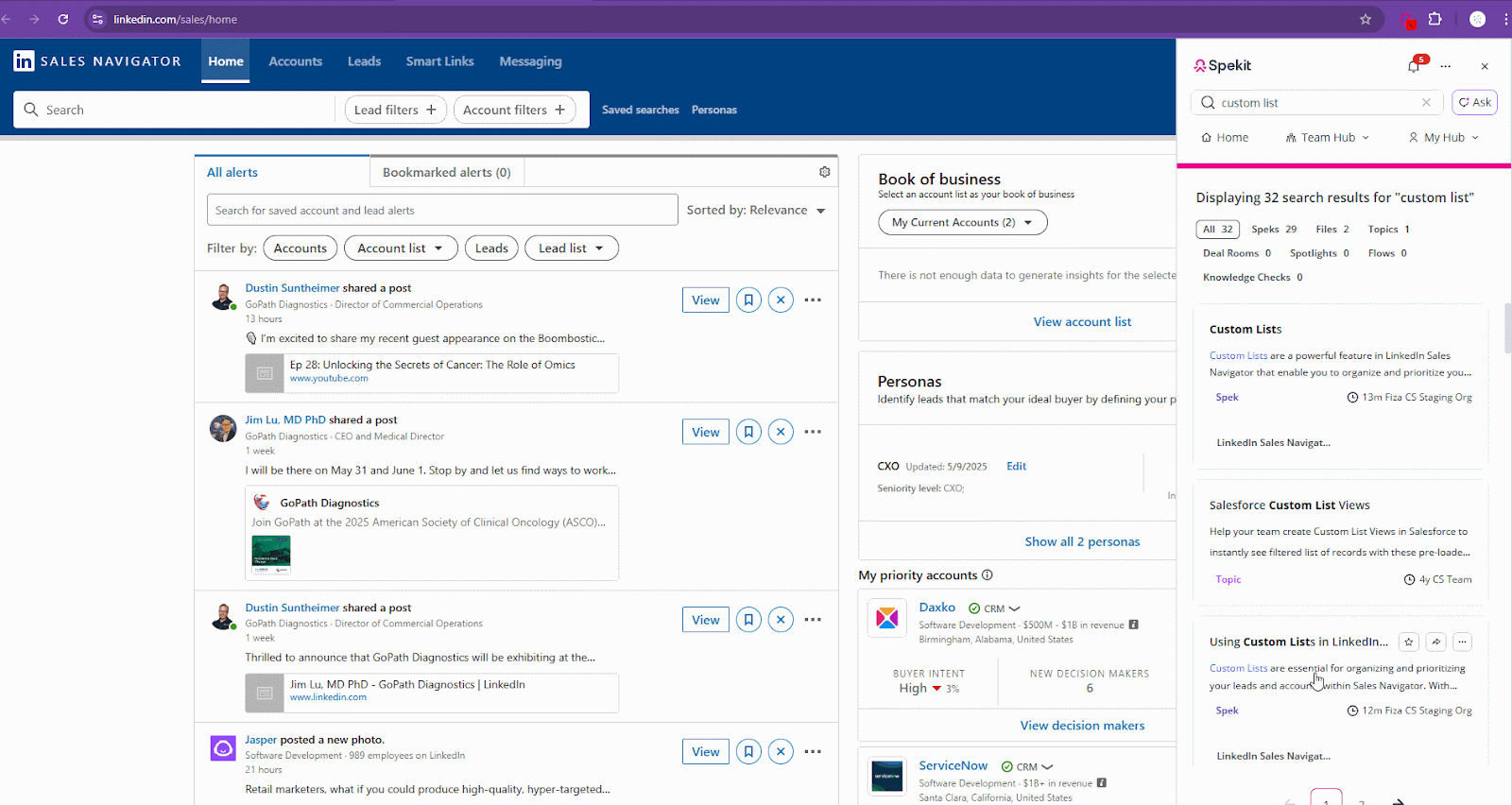Open more options for Dustin's 1 week alert

(813, 620)
